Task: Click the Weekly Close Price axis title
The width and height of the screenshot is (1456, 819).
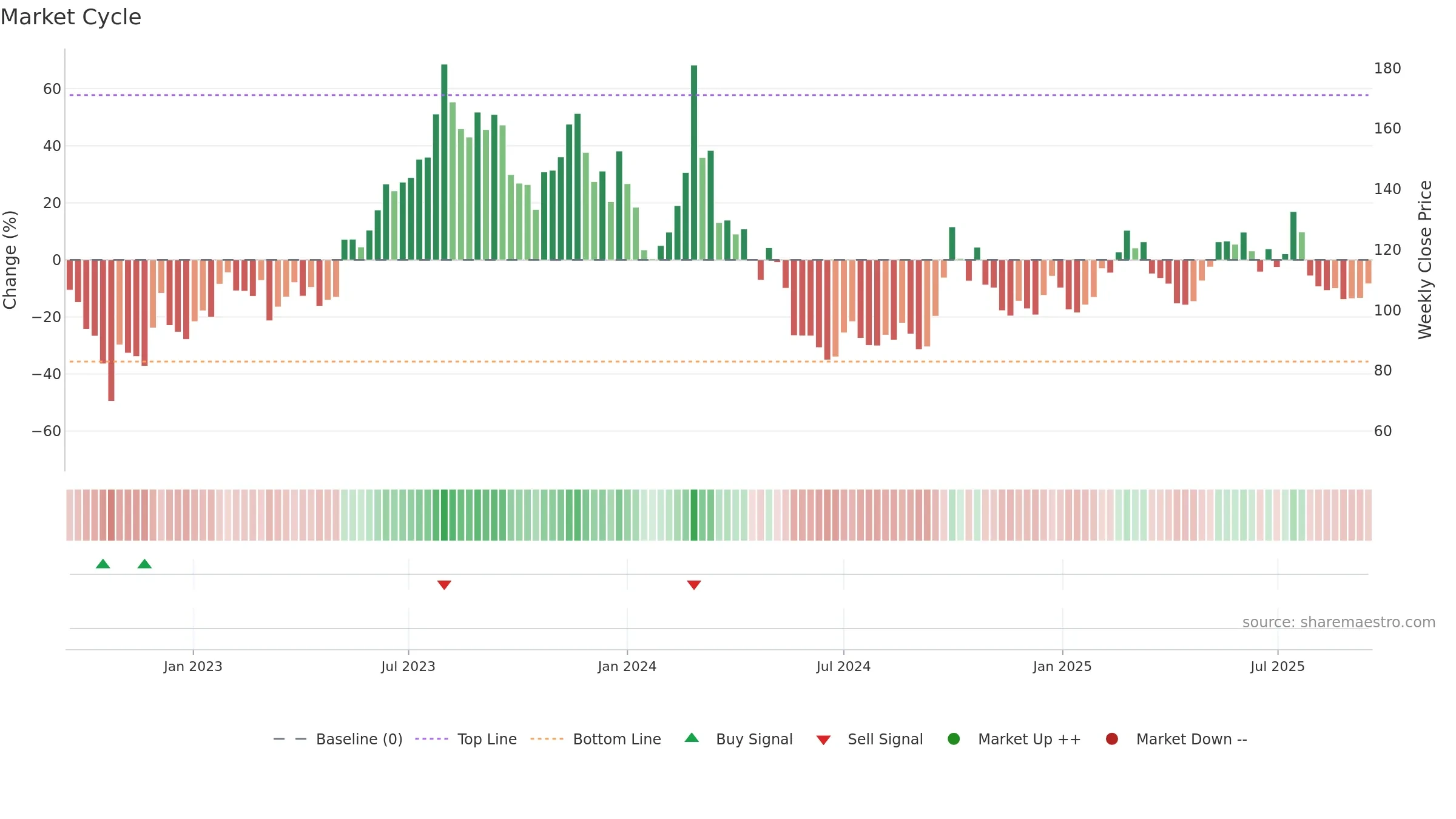Action: (x=1425, y=260)
